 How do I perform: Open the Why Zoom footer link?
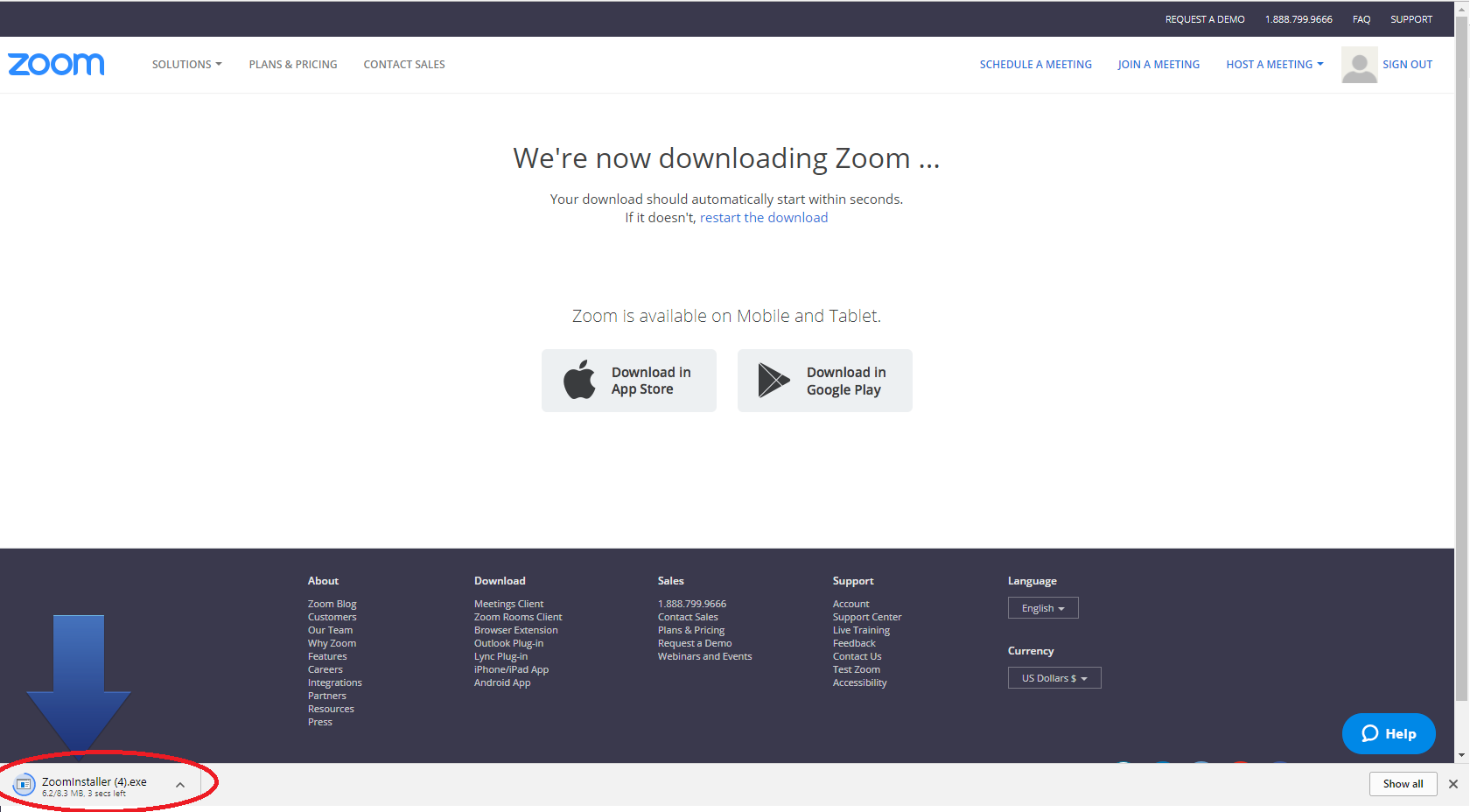tap(332, 643)
